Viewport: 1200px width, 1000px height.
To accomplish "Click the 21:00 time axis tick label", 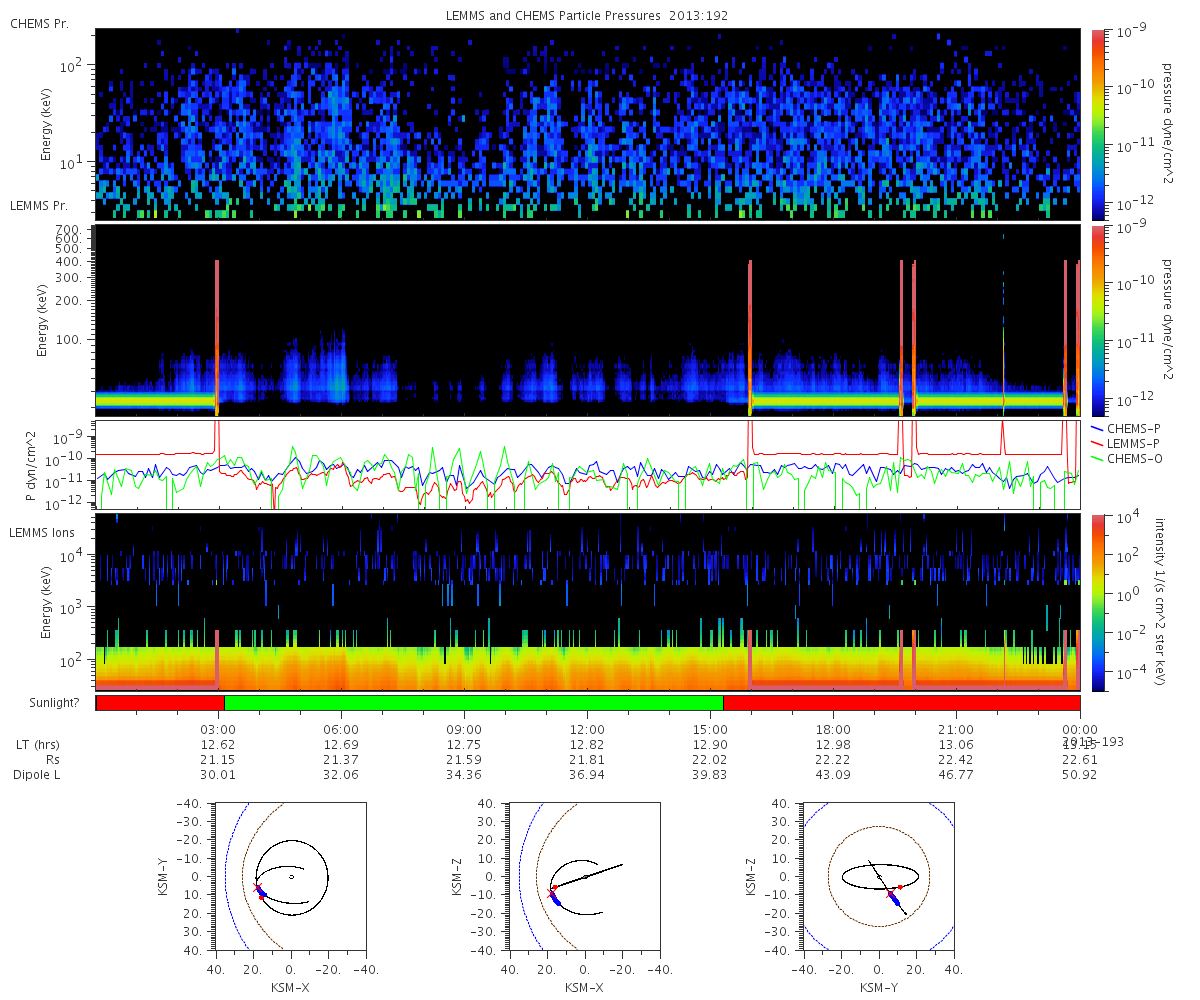I will pyautogui.click(x=956, y=729).
